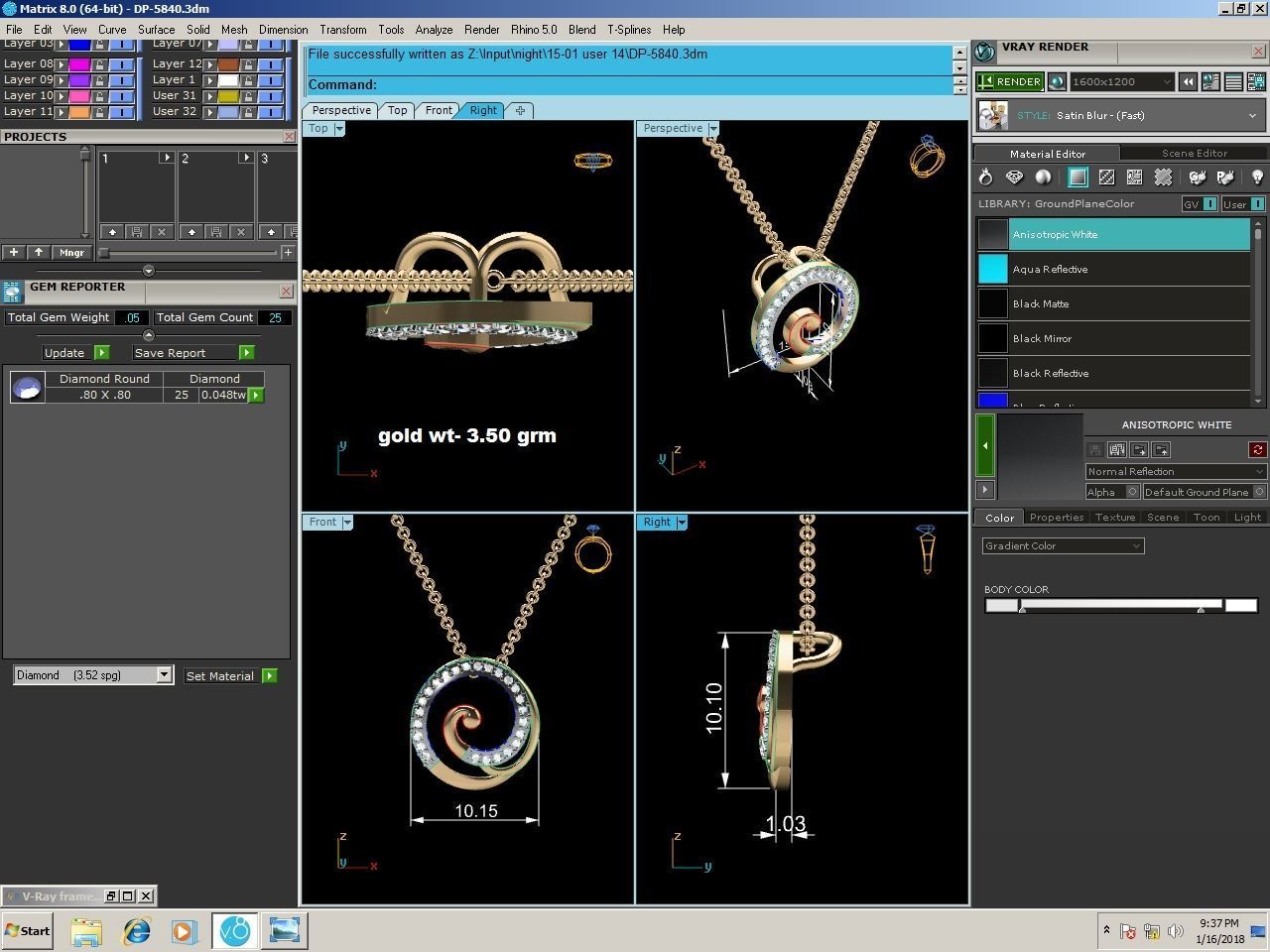Image resolution: width=1270 pixels, height=952 pixels.
Task: Toggle the Alpha radio option
Action: coord(1132,492)
